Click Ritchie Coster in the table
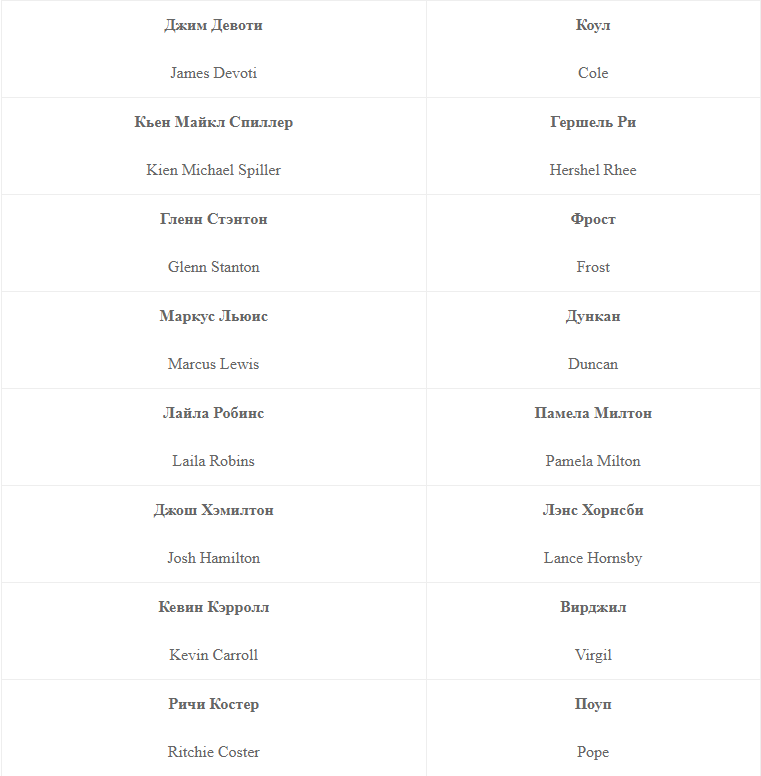Image resolution: width=761 pixels, height=776 pixels. click(213, 752)
